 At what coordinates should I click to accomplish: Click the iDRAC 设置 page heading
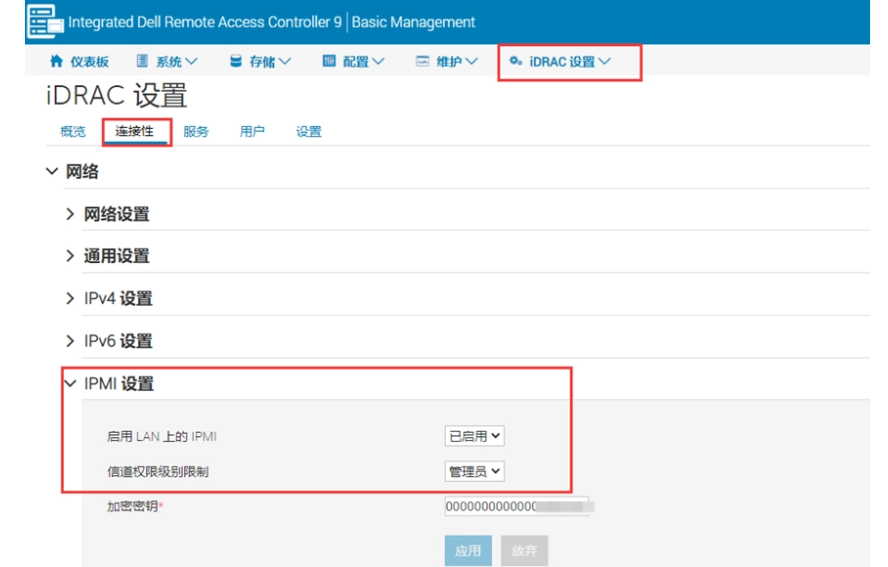[x=117, y=95]
